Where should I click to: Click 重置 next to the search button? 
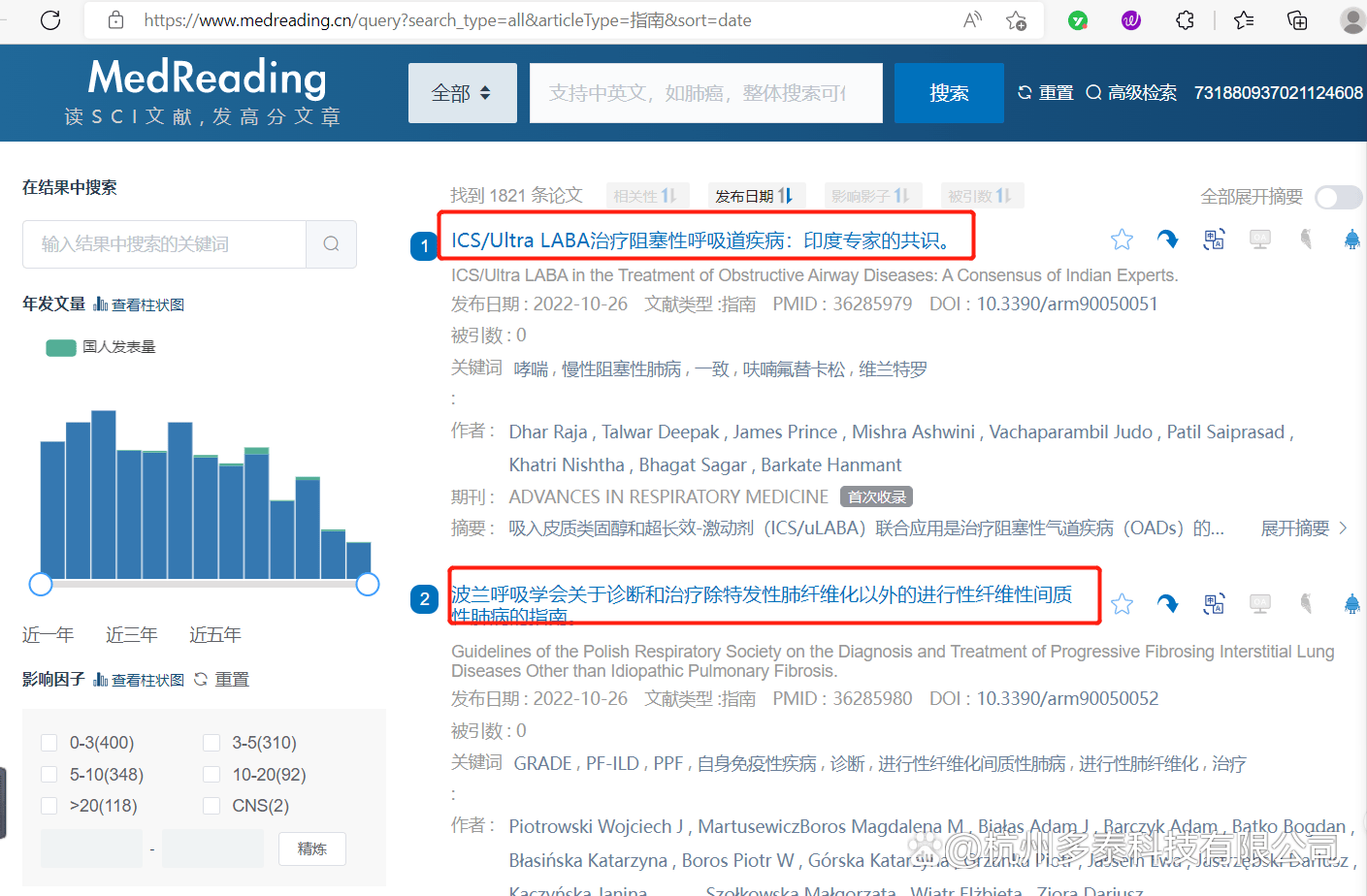pyautogui.click(x=1045, y=93)
